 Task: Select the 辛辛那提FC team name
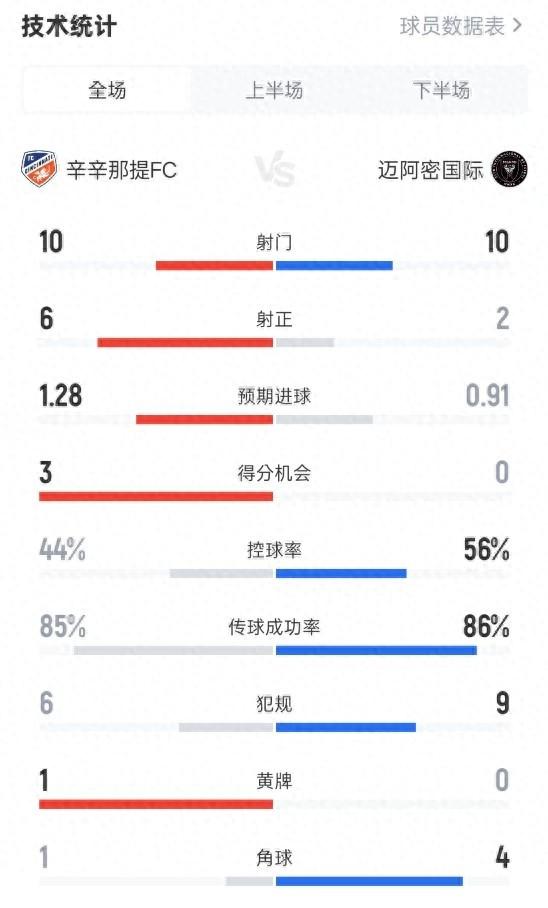tap(121, 170)
